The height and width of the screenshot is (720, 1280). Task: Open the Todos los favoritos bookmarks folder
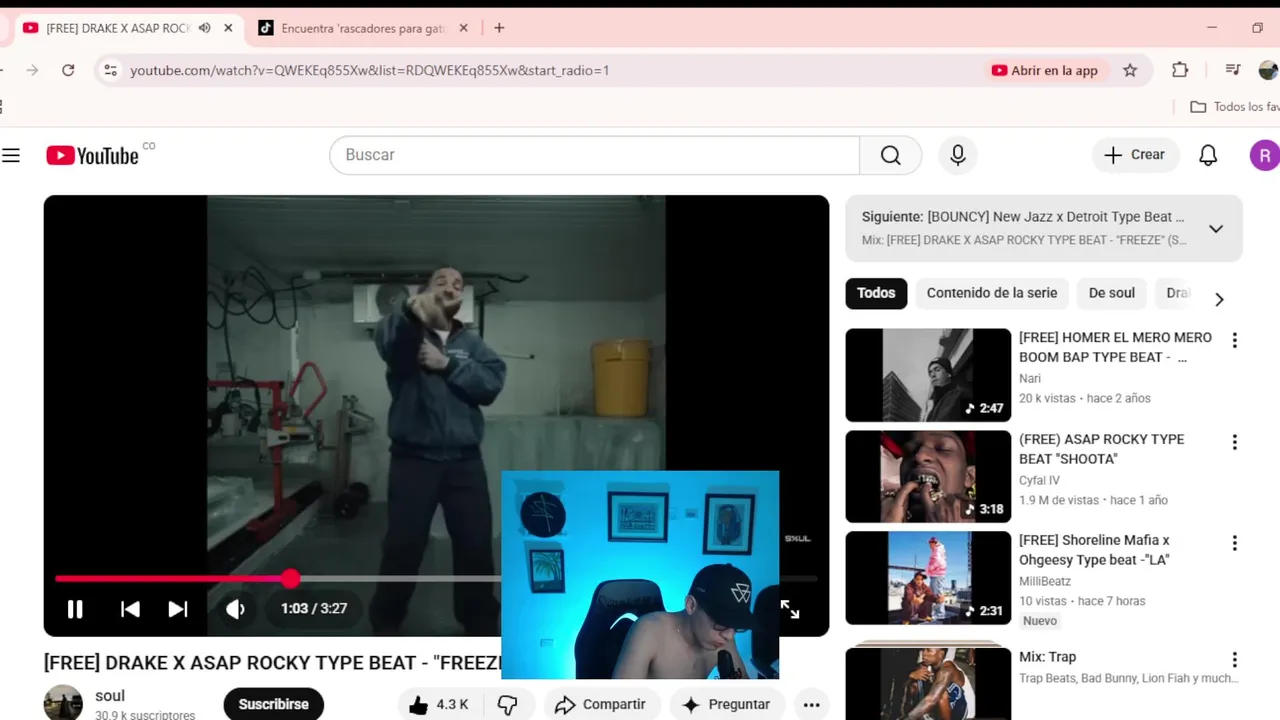[x=1234, y=107]
